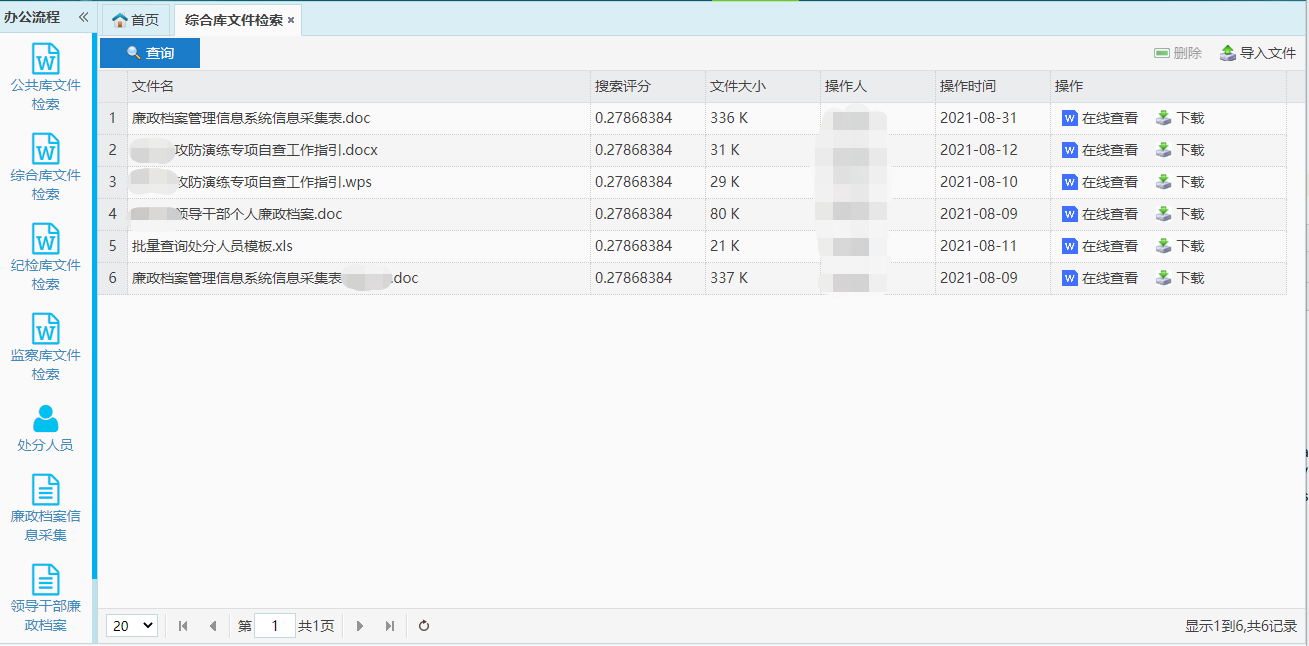Click the 导入文件 import button
The width and height of the screenshot is (1309, 646).
point(1258,53)
